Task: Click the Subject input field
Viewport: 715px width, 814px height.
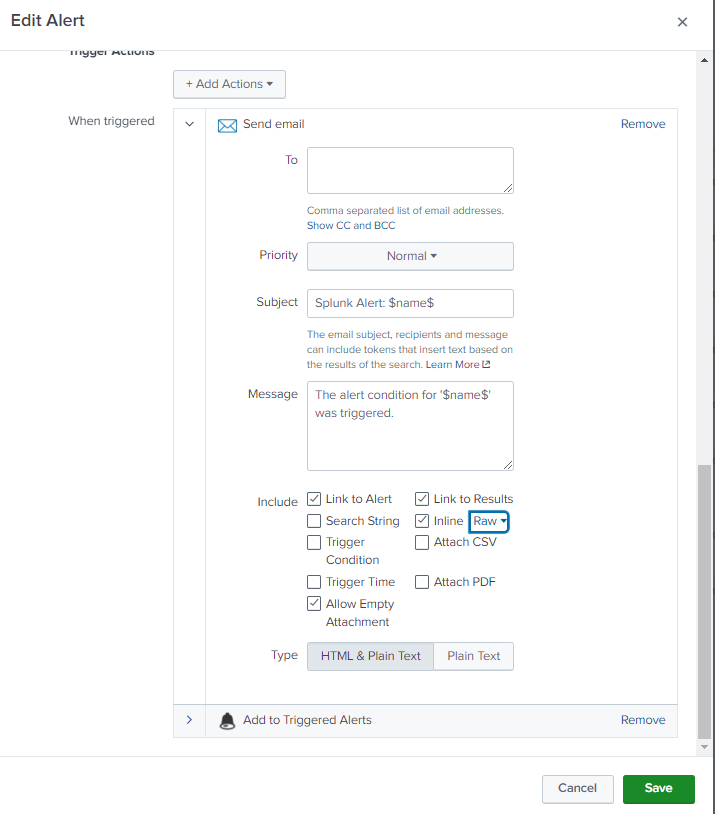Action: point(410,303)
